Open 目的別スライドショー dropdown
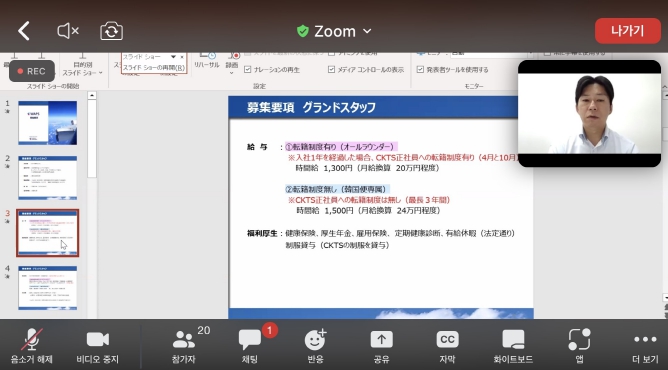Screen dimensions: 668x370 point(82,68)
